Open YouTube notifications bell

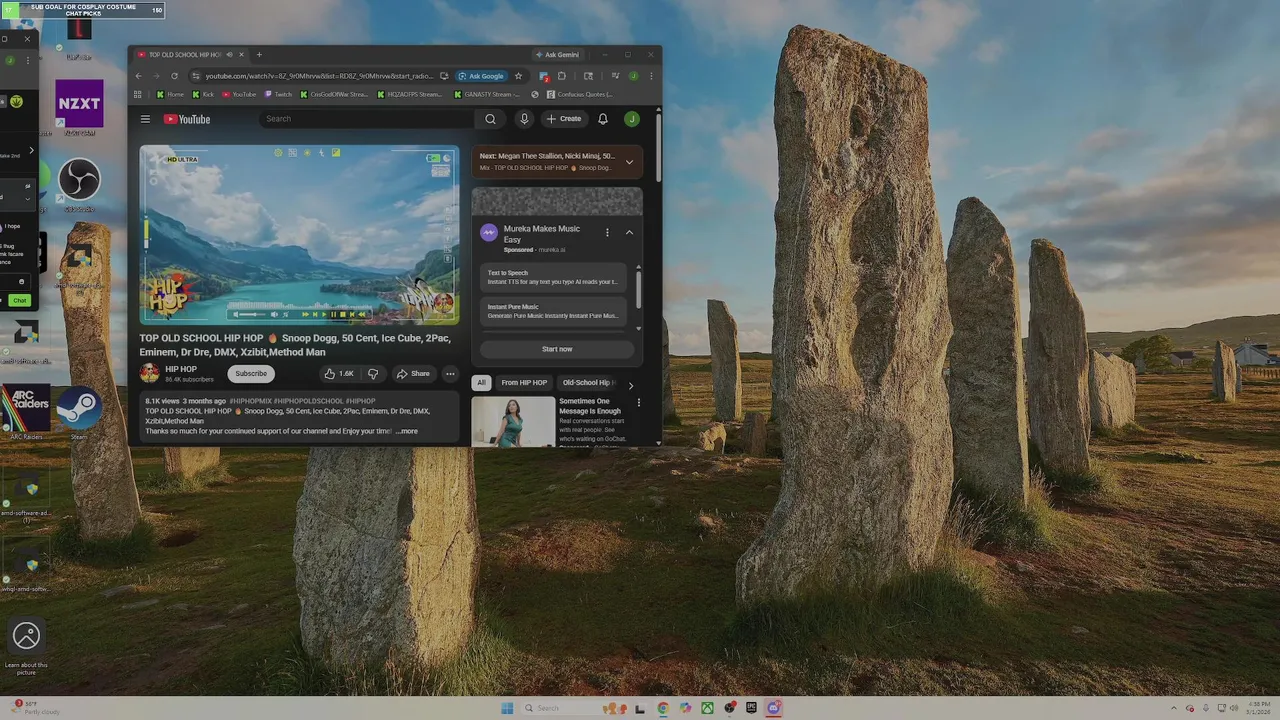click(x=603, y=119)
